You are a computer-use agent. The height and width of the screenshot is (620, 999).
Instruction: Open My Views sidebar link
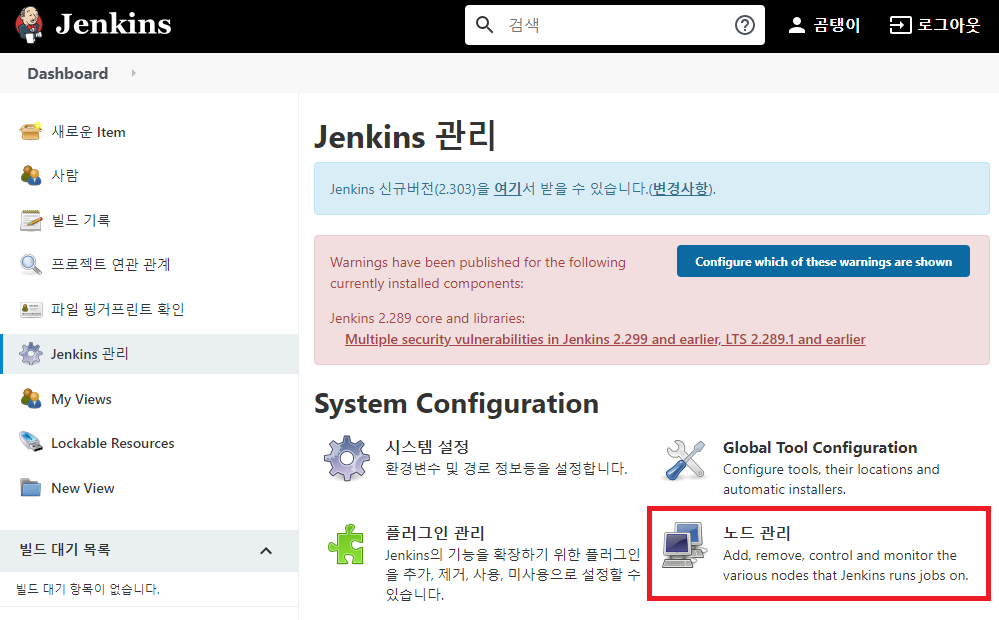pos(82,399)
